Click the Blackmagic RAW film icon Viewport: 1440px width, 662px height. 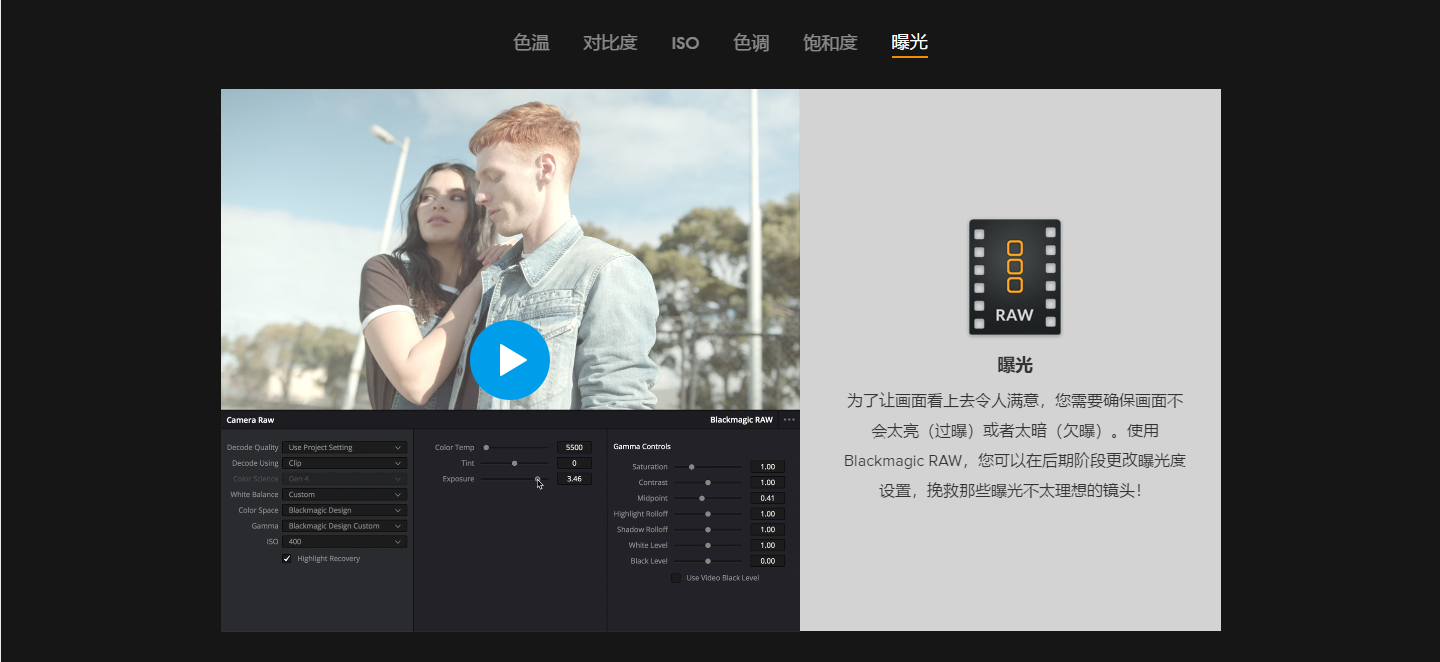tap(1014, 277)
